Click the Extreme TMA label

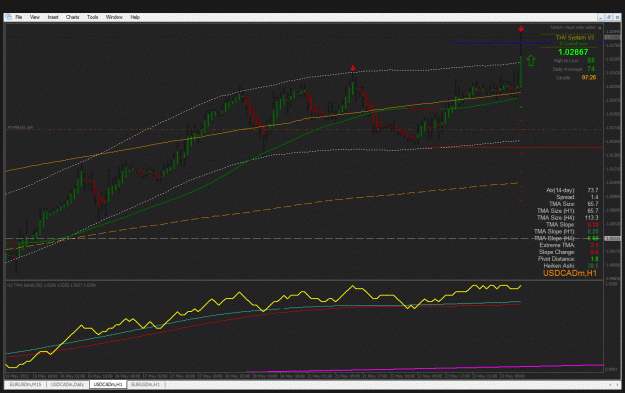click(557, 245)
